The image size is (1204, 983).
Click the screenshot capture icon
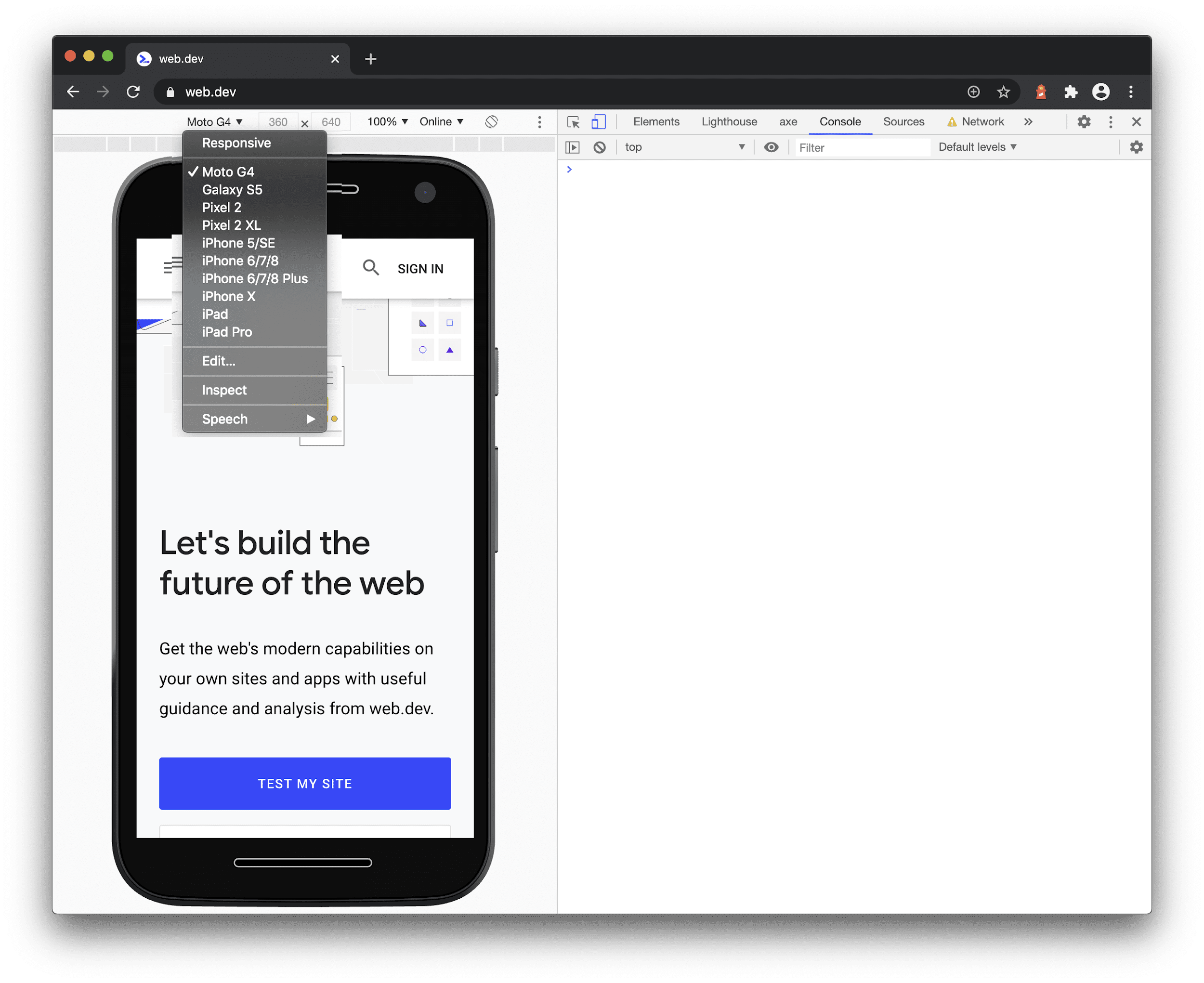coord(540,121)
